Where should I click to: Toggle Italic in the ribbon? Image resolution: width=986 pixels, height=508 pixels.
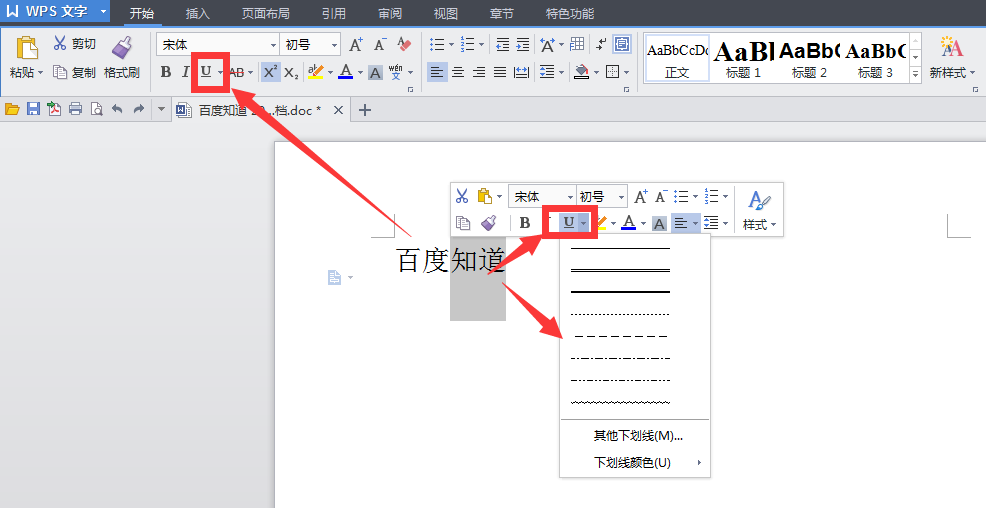point(185,72)
